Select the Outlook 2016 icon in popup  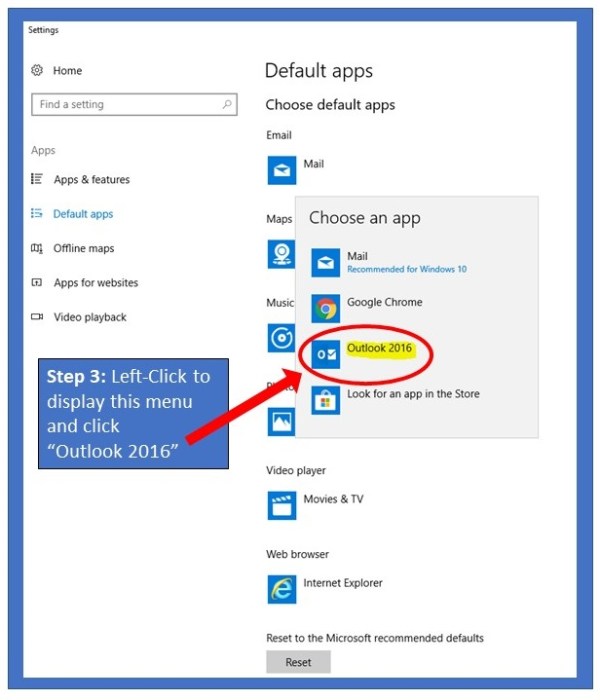point(324,354)
